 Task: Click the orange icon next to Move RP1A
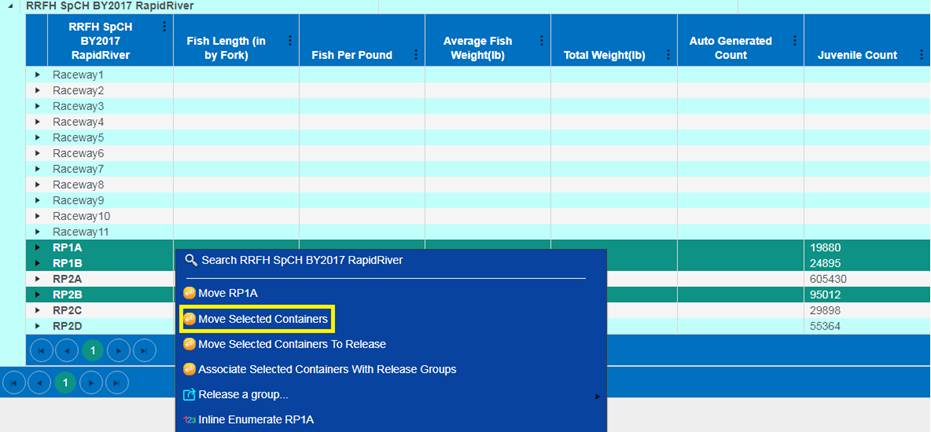click(x=189, y=294)
